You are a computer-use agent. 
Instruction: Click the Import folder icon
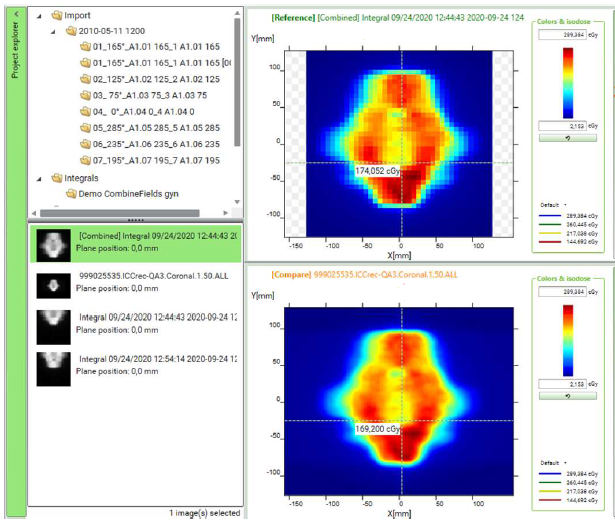pyautogui.click(x=57, y=16)
